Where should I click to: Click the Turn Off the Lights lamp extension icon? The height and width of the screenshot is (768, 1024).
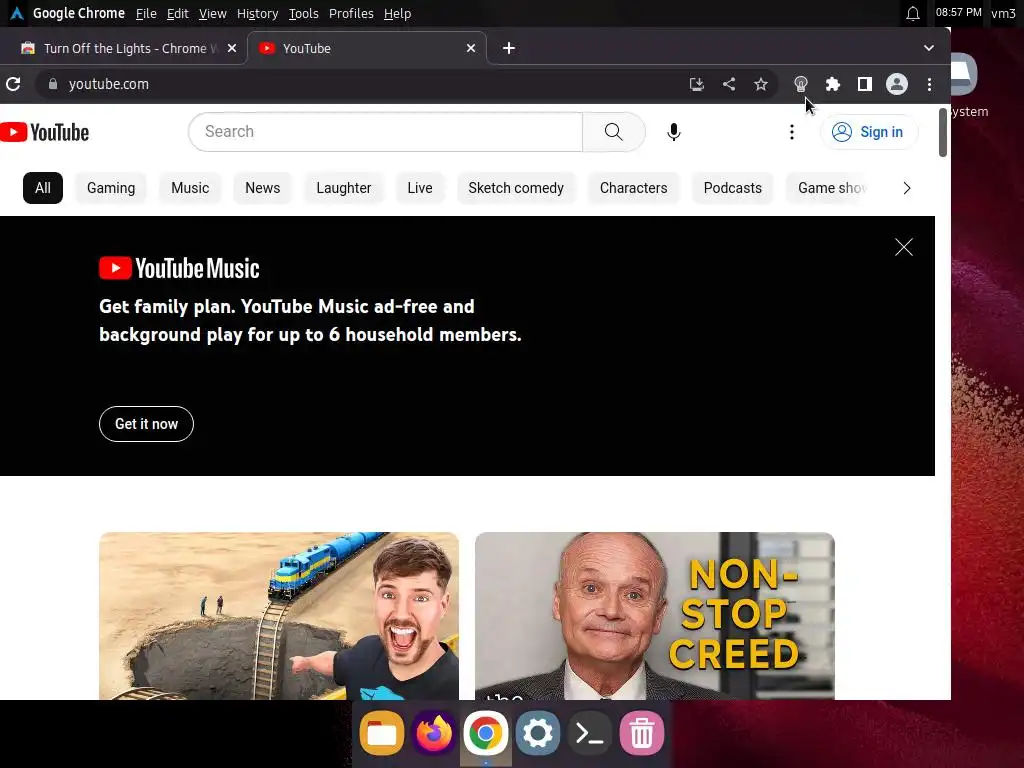[801, 84]
